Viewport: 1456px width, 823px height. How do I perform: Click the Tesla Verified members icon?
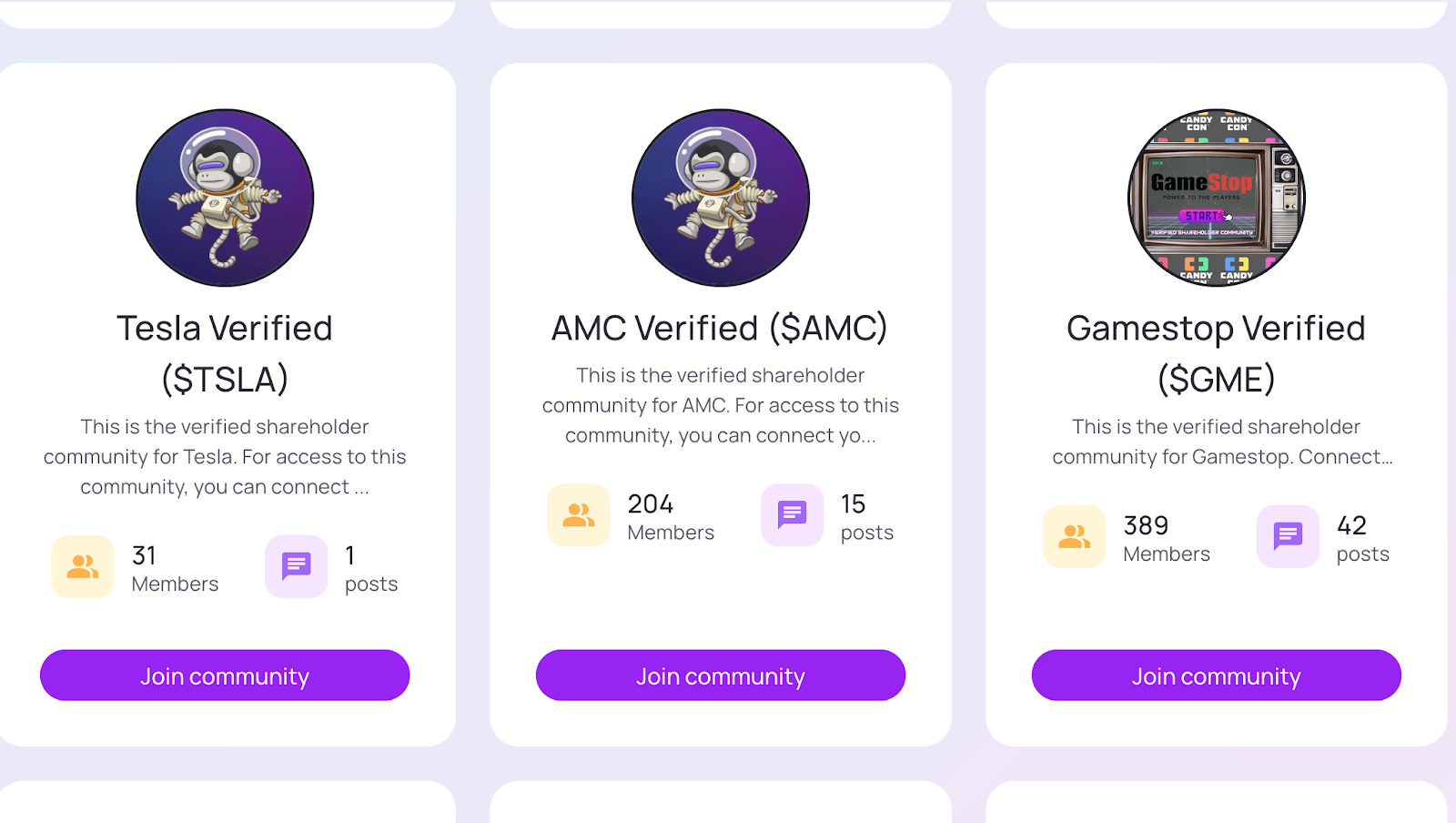83,566
